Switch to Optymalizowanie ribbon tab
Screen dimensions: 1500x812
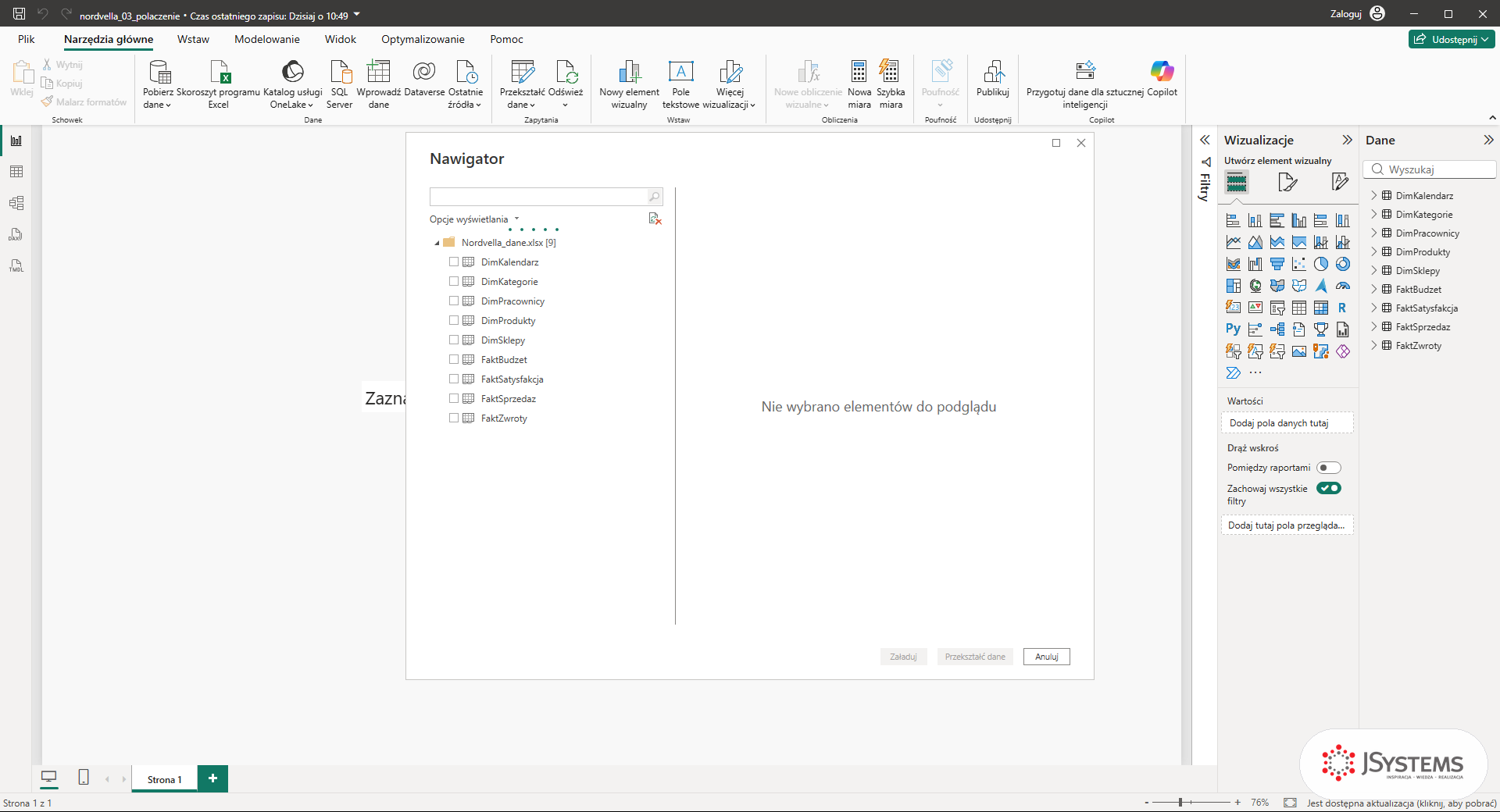tap(423, 39)
